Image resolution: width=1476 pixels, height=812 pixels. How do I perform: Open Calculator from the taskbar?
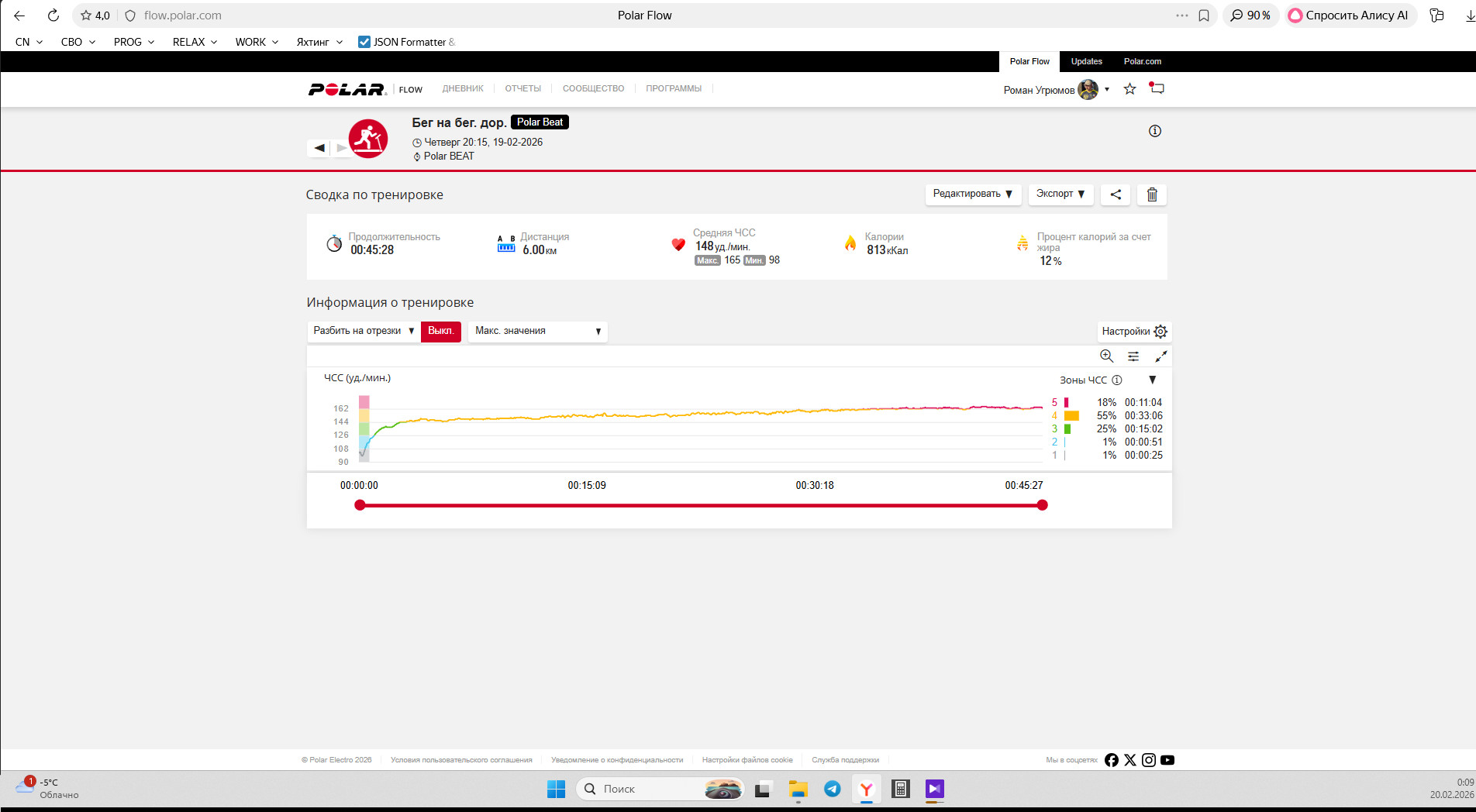tap(901, 789)
